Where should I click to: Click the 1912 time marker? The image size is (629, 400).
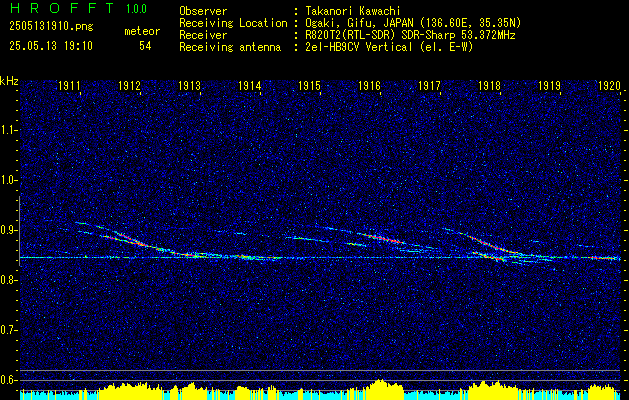129,85
